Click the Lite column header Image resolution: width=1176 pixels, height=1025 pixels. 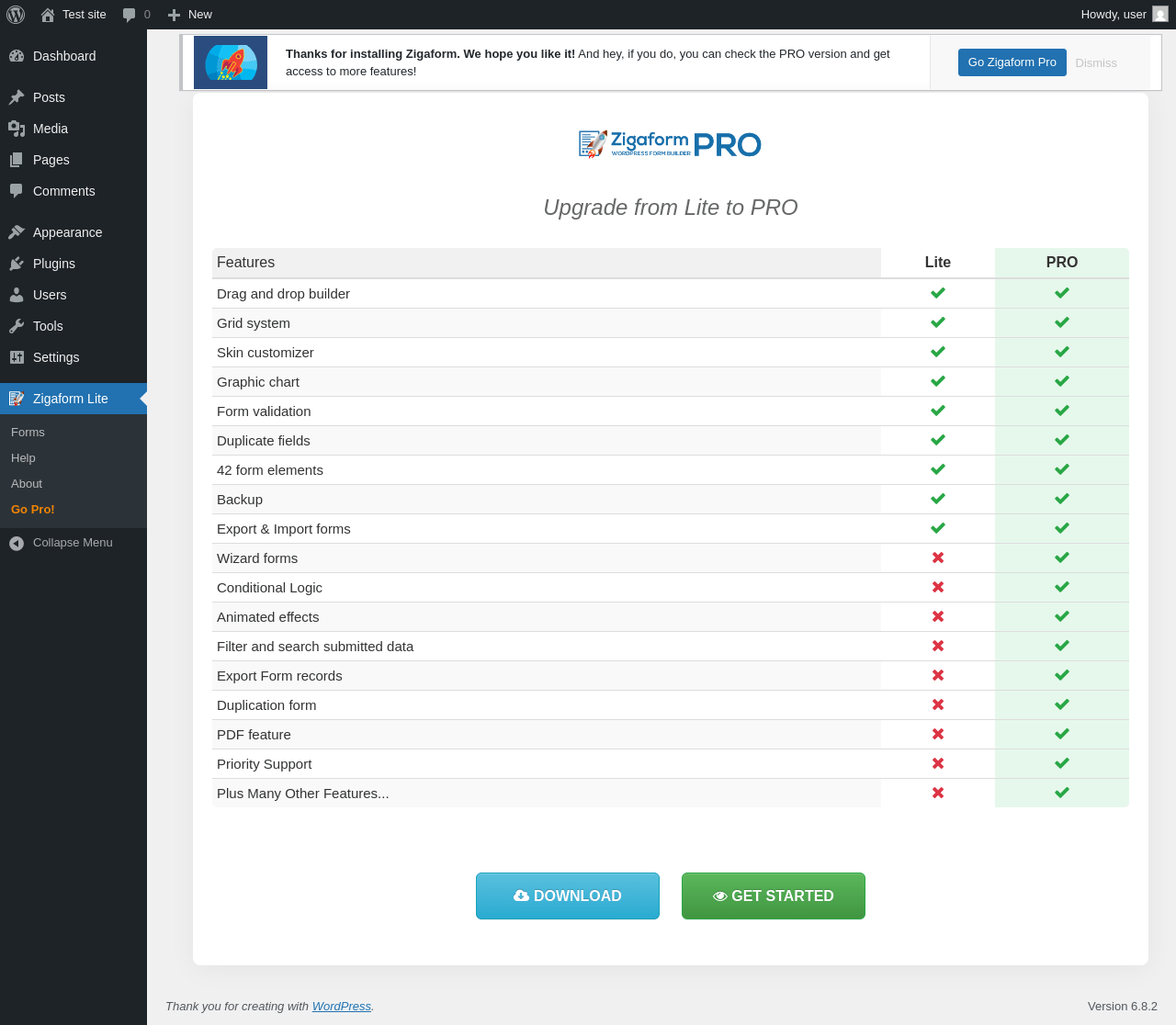pos(938,263)
